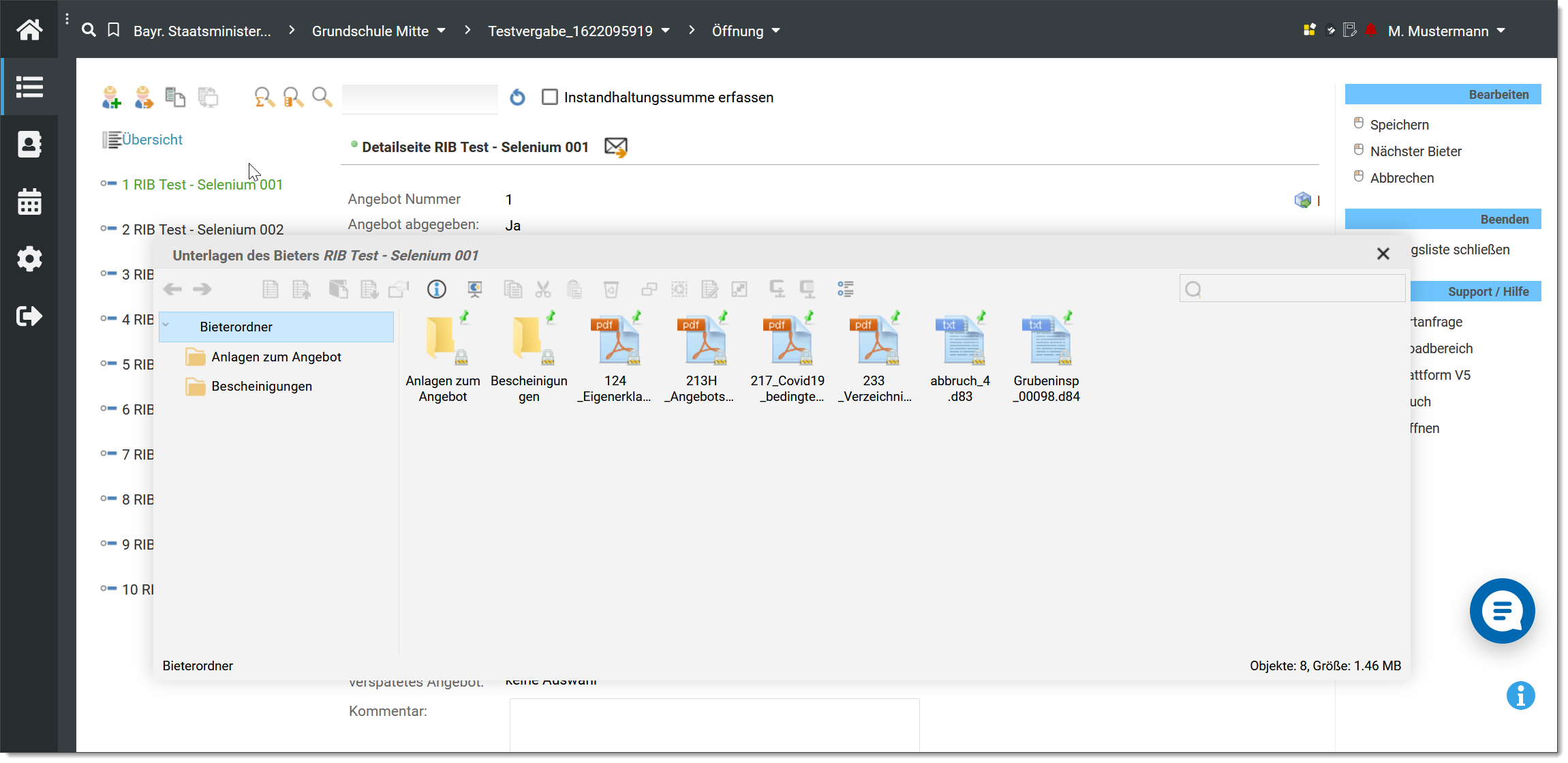Viewport: 1568px width, 763px height.
Task: Click the main toolbar search input
Action: [x=420, y=98]
